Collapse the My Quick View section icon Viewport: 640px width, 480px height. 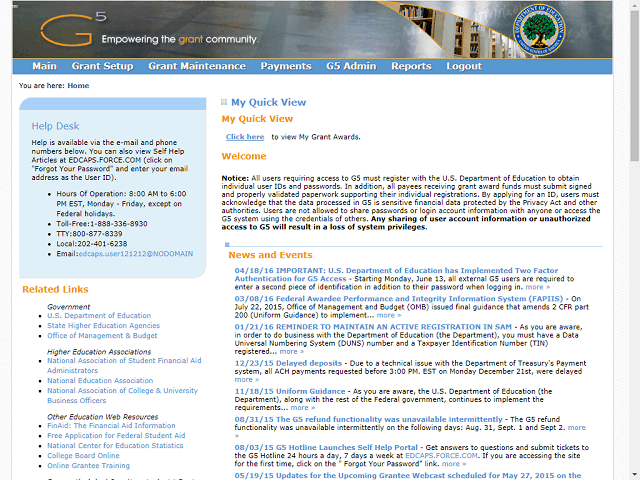pos(224,102)
